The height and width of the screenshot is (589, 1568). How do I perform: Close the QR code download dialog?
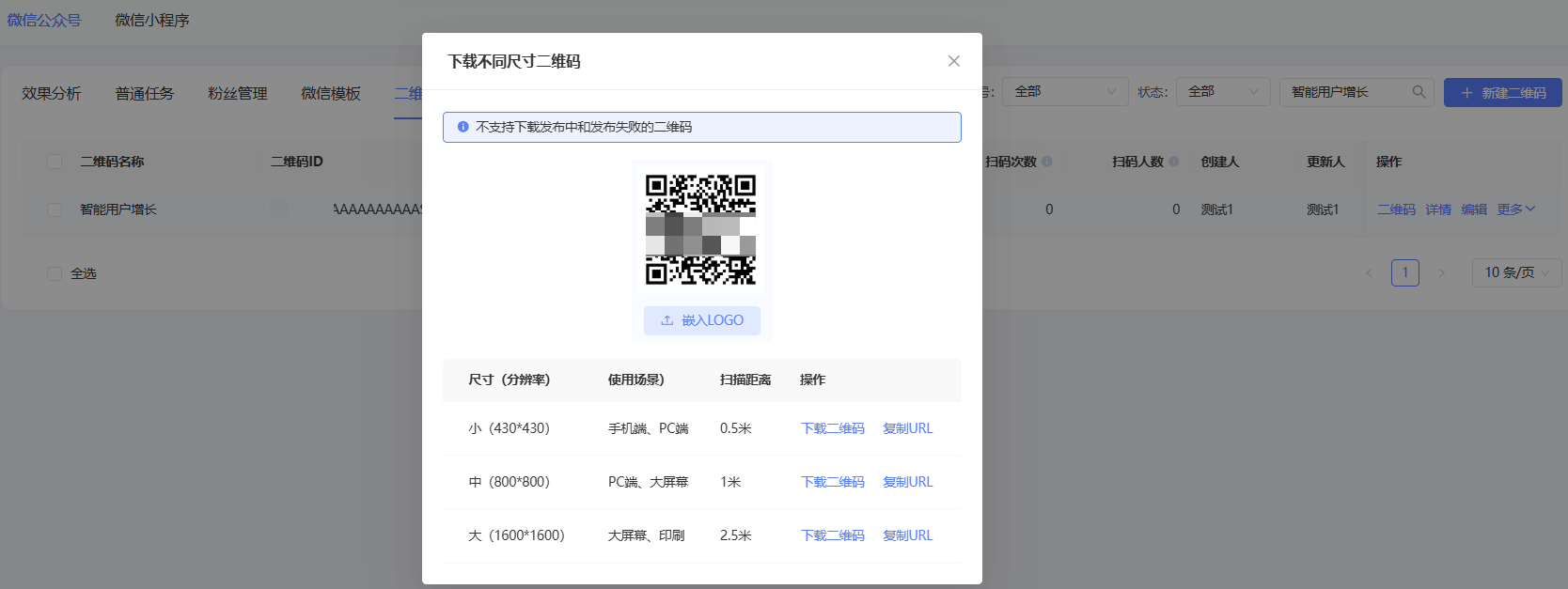[953, 61]
